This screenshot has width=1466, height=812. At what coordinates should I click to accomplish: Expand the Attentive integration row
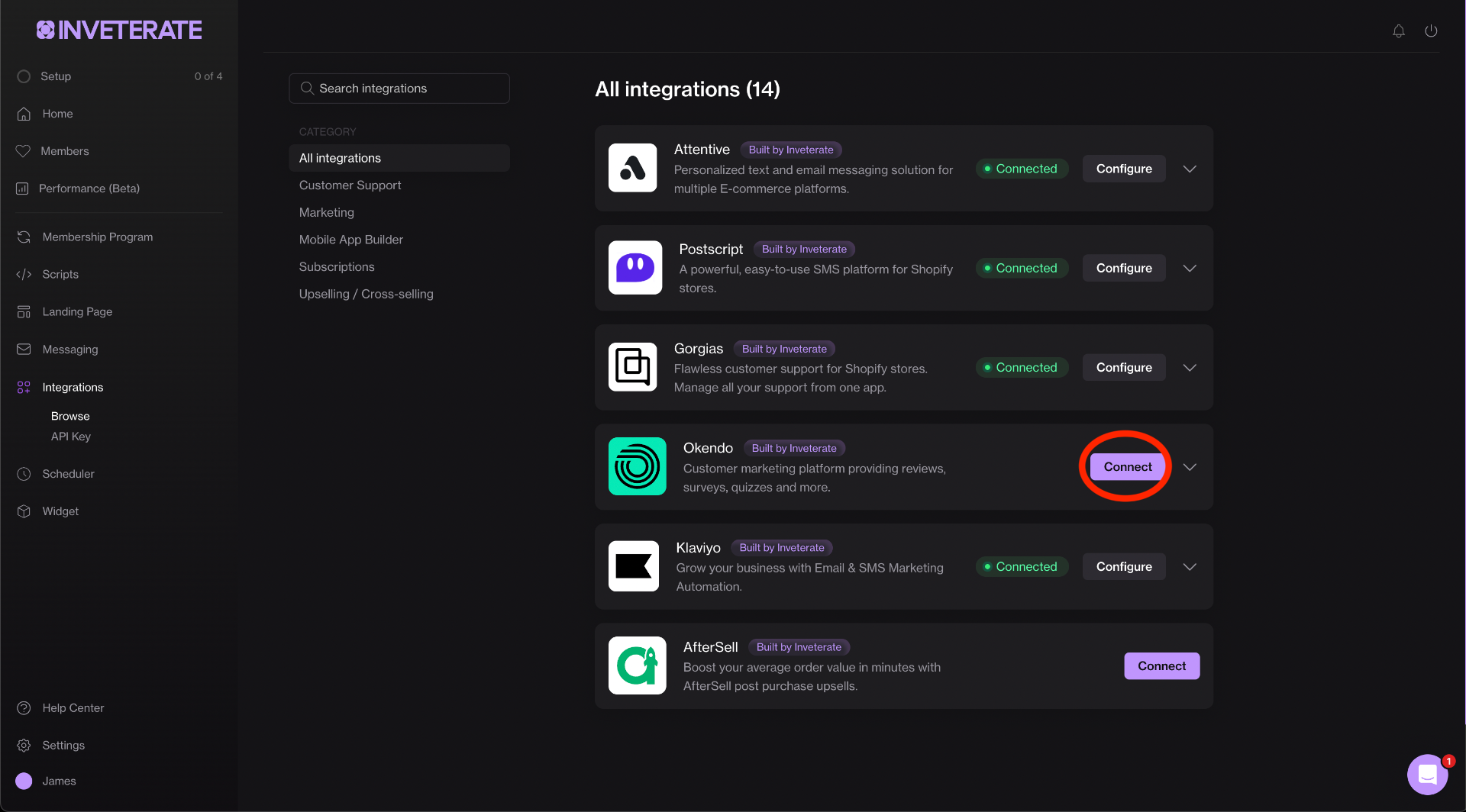point(1189,169)
